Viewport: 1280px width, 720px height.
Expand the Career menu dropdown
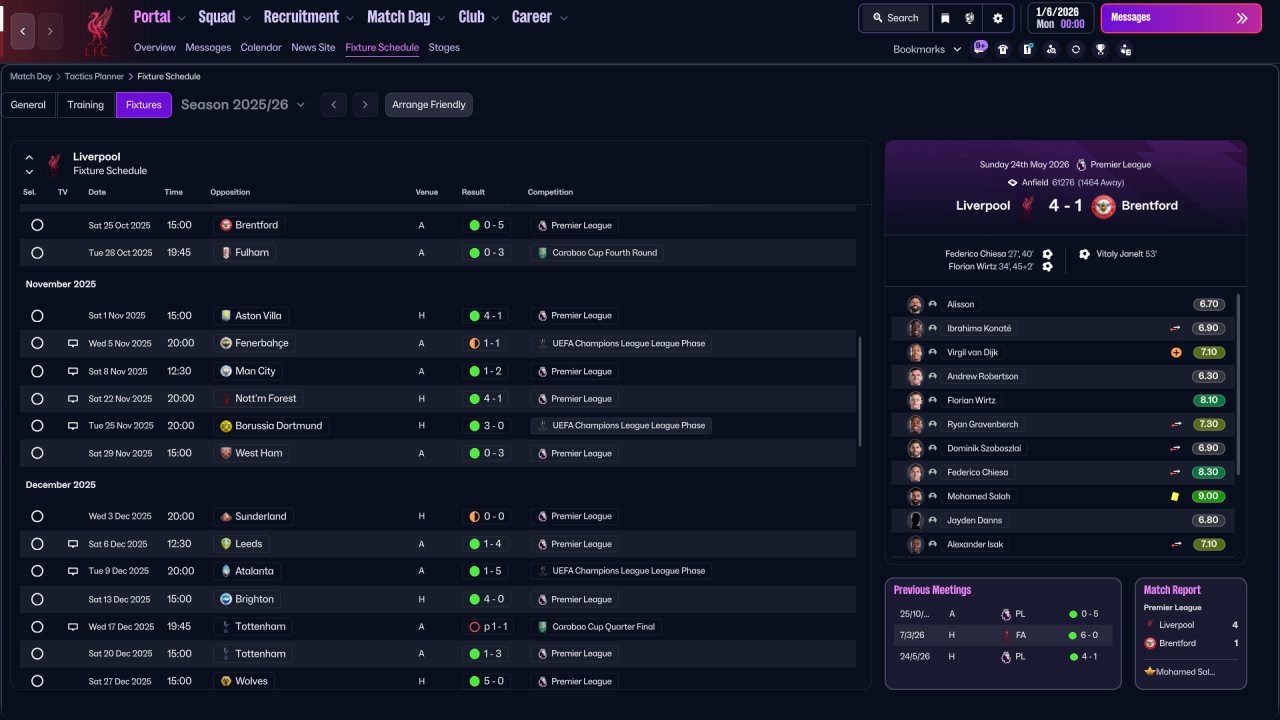563,18
